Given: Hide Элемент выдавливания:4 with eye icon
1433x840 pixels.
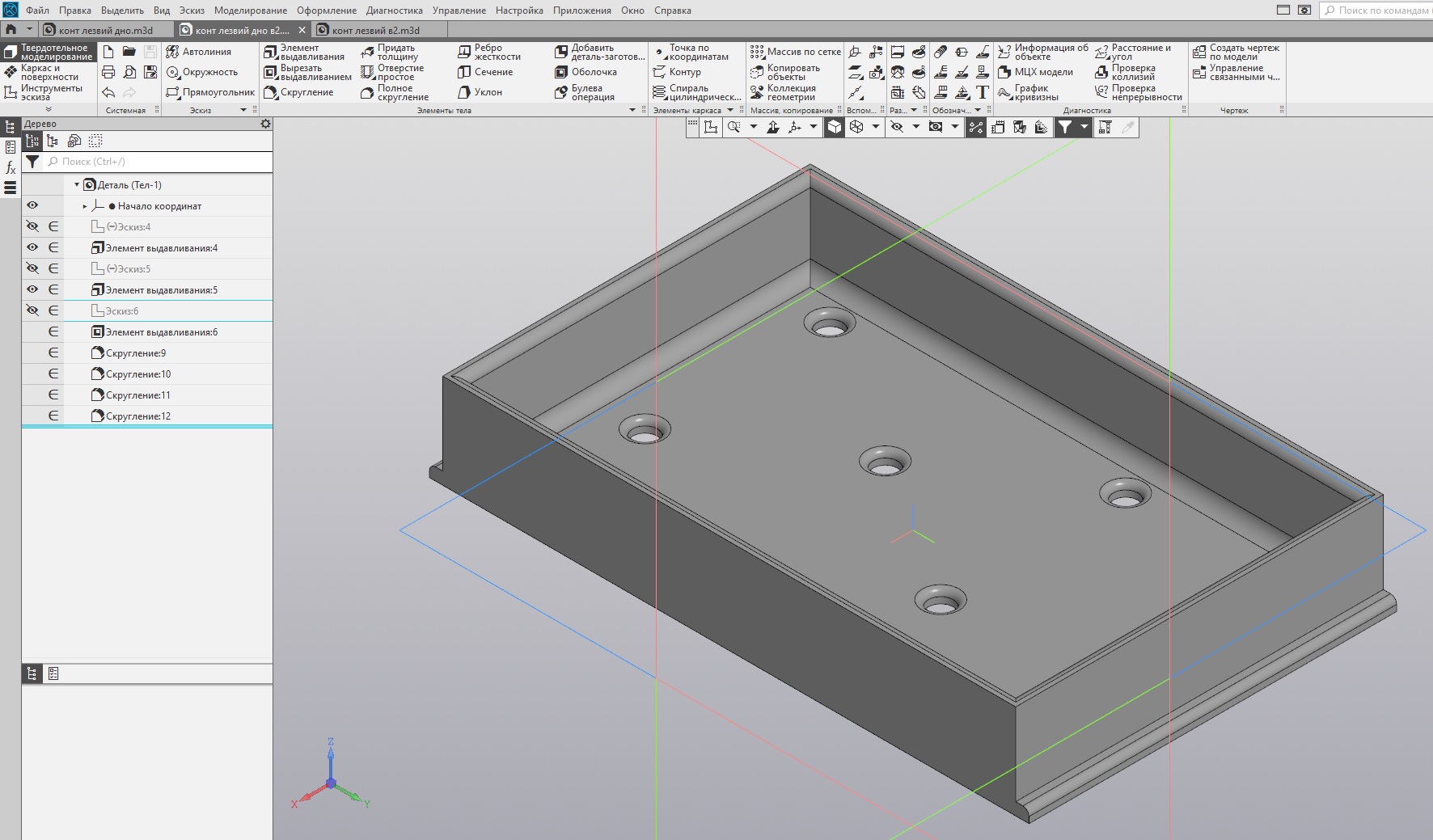Looking at the screenshot, I should (x=32, y=247).
